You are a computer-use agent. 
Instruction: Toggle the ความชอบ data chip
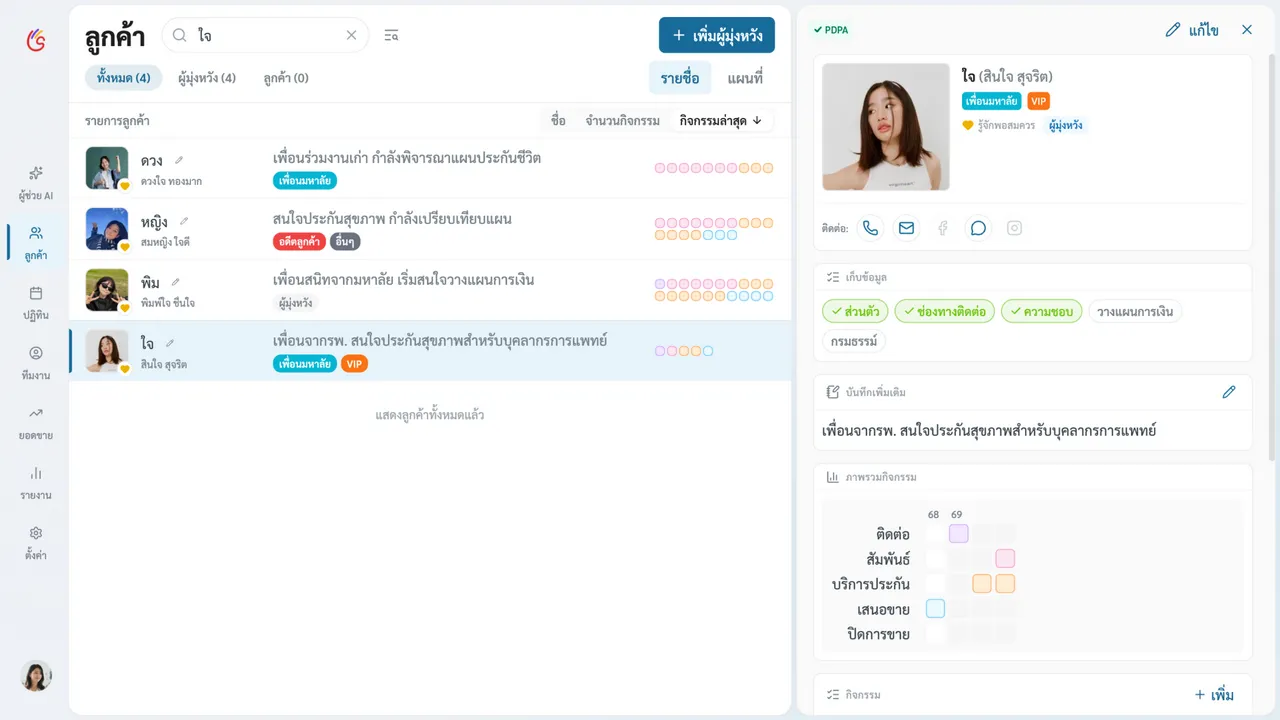pyautogui.click(x=1041, y=312)
